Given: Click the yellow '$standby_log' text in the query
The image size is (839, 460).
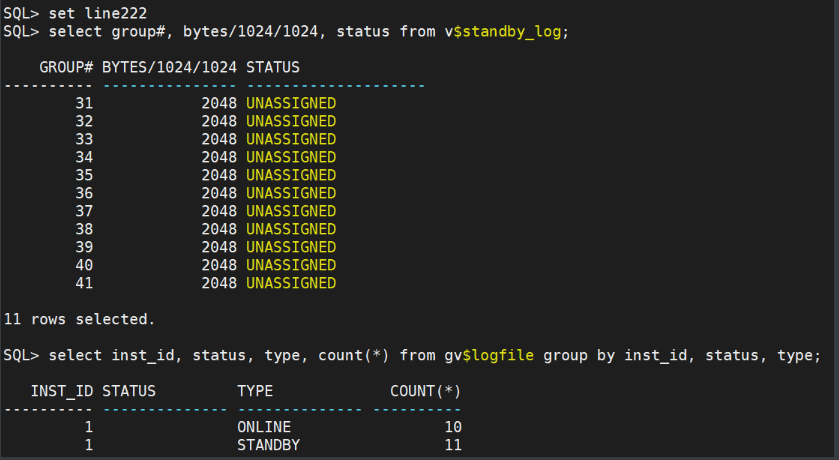Looking at the screenshot, I should (510, 31).
